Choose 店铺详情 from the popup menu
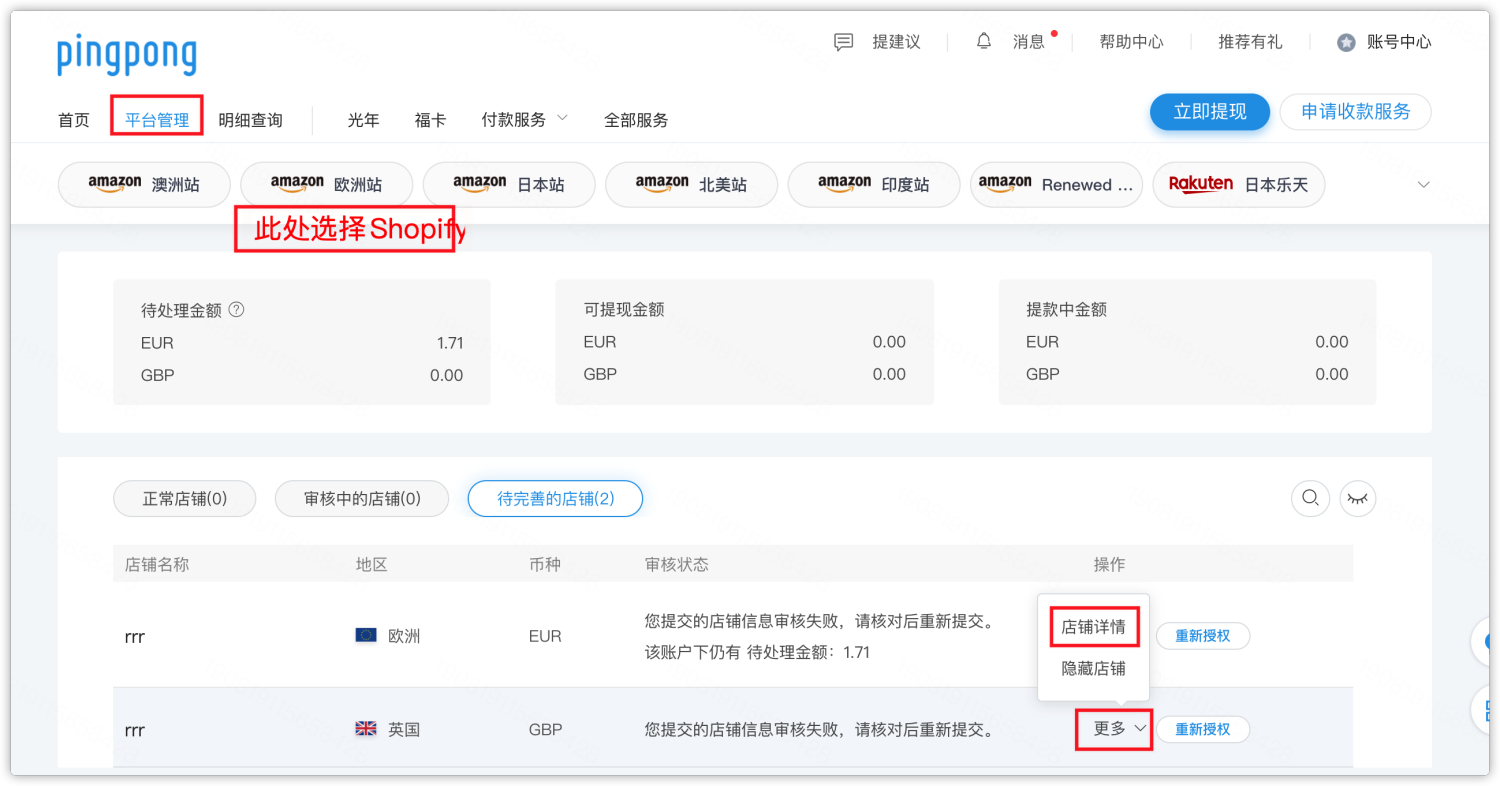 click(x=1093, y=627)
